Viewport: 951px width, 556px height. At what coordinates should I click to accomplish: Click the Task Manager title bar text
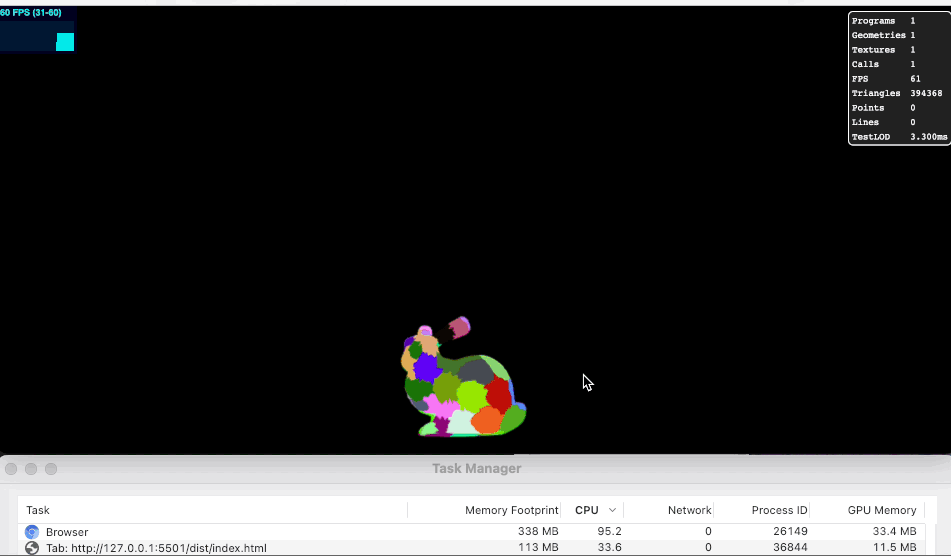pos(477,469)
